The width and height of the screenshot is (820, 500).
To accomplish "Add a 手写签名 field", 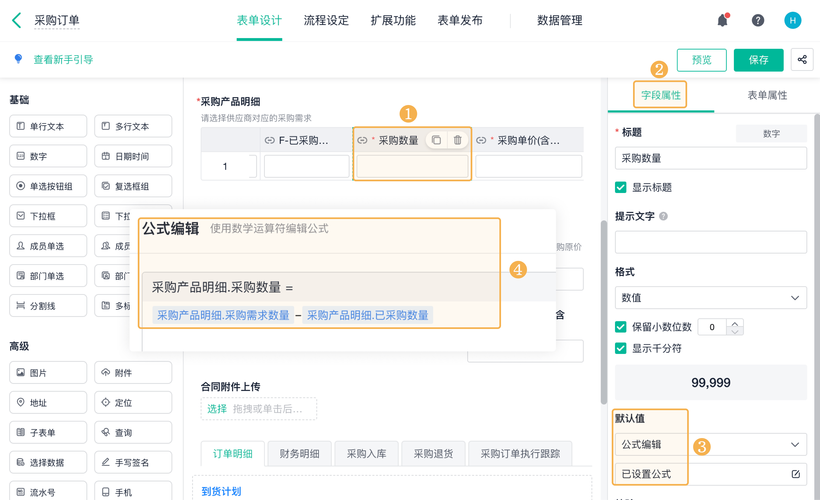I will (133, 462).
